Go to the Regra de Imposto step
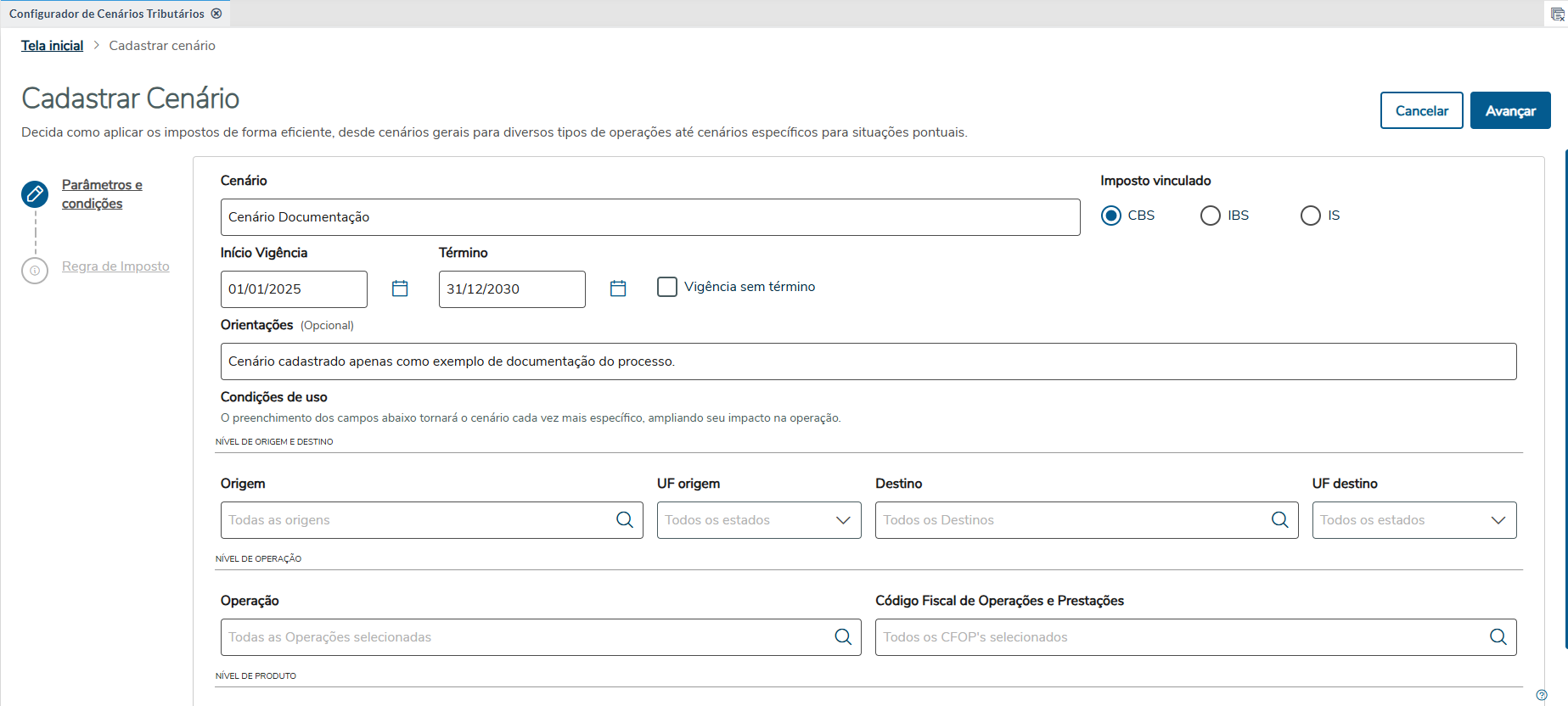 (x=115, y=266)
